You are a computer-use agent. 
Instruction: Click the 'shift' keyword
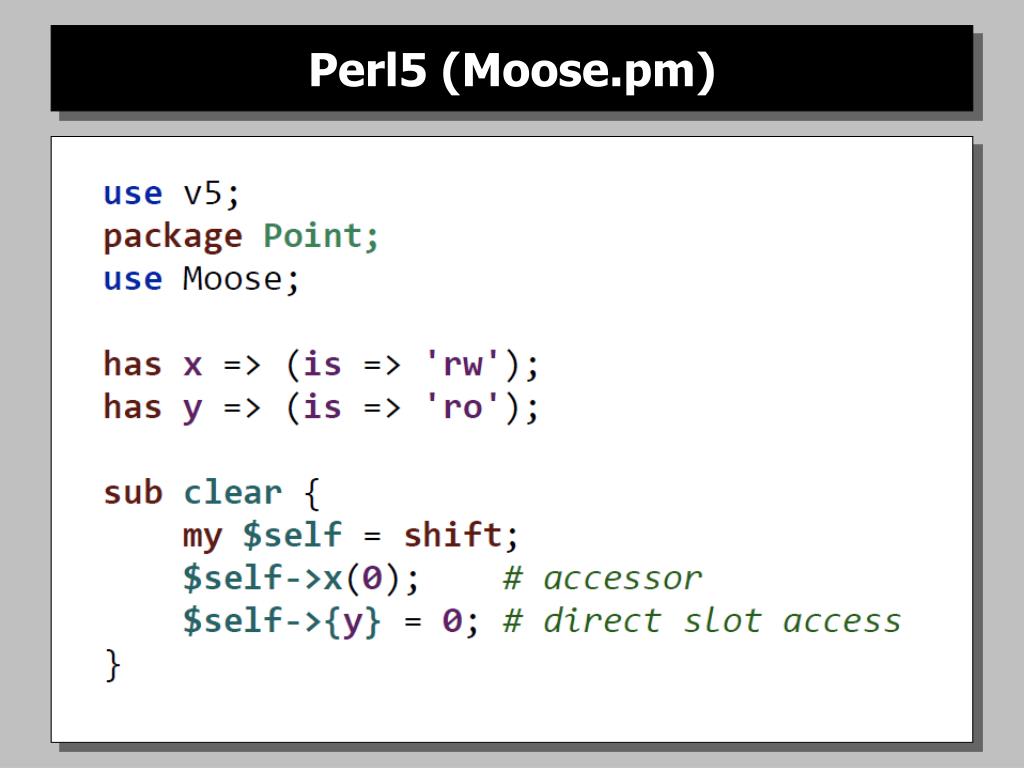453,535
